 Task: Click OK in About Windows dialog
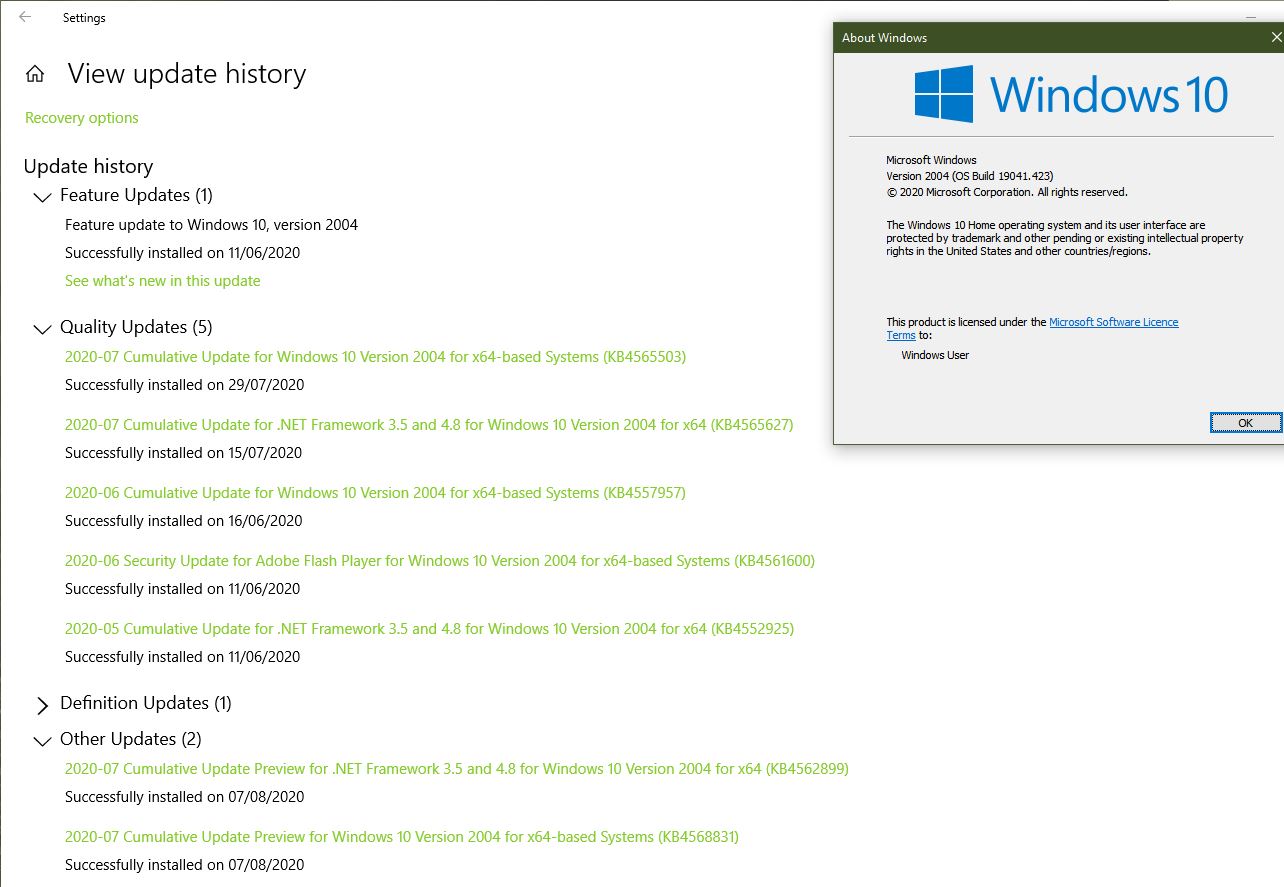(x=1245, y=423)
